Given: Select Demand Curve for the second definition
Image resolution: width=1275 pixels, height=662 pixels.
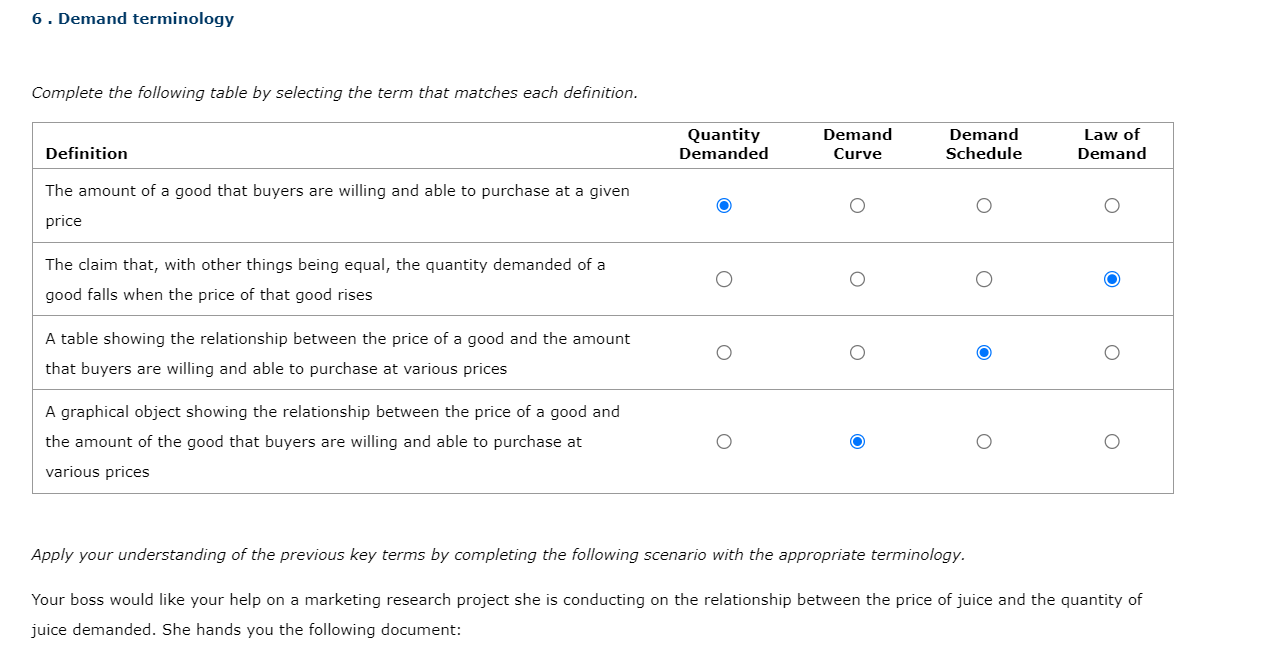Looking at the screenshot, I should [x=857, y=279].
